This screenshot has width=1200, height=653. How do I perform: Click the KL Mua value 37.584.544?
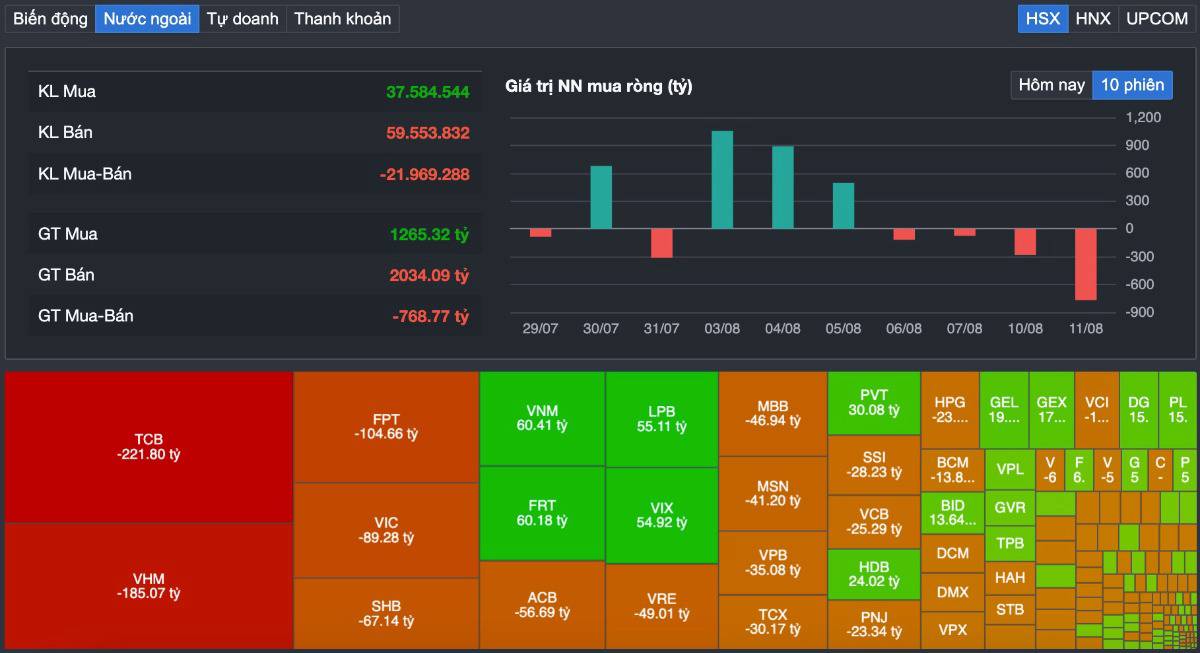point(428,92)
